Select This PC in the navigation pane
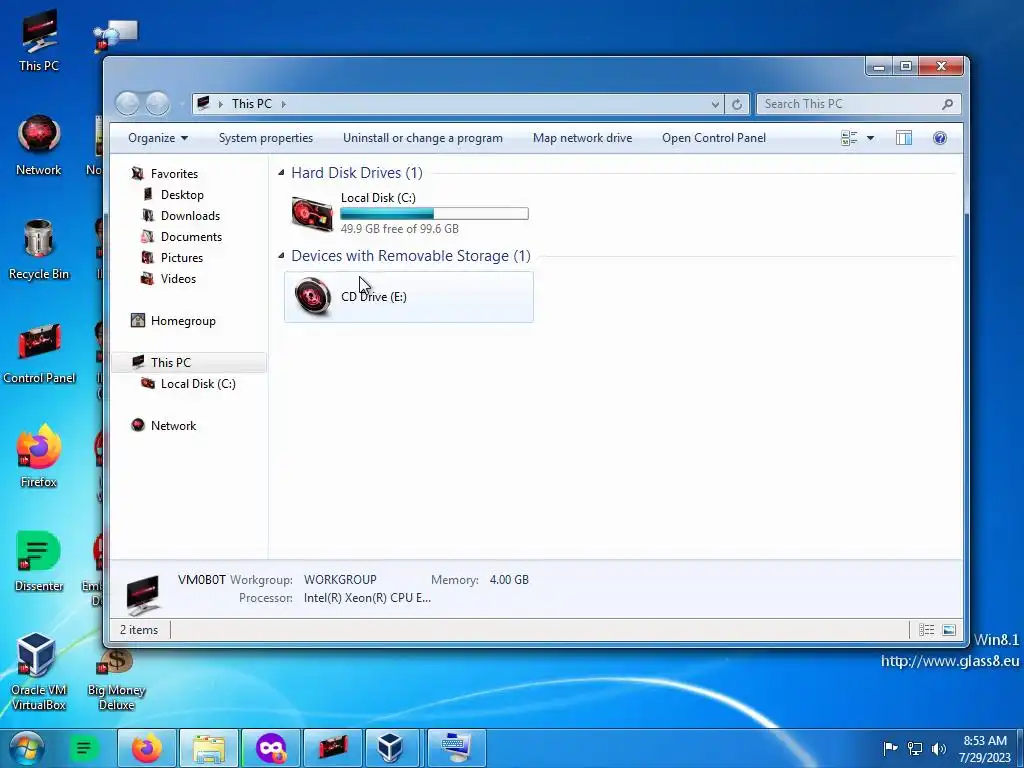Viewport: 1024px width, 768px height. tap(189, 362)
